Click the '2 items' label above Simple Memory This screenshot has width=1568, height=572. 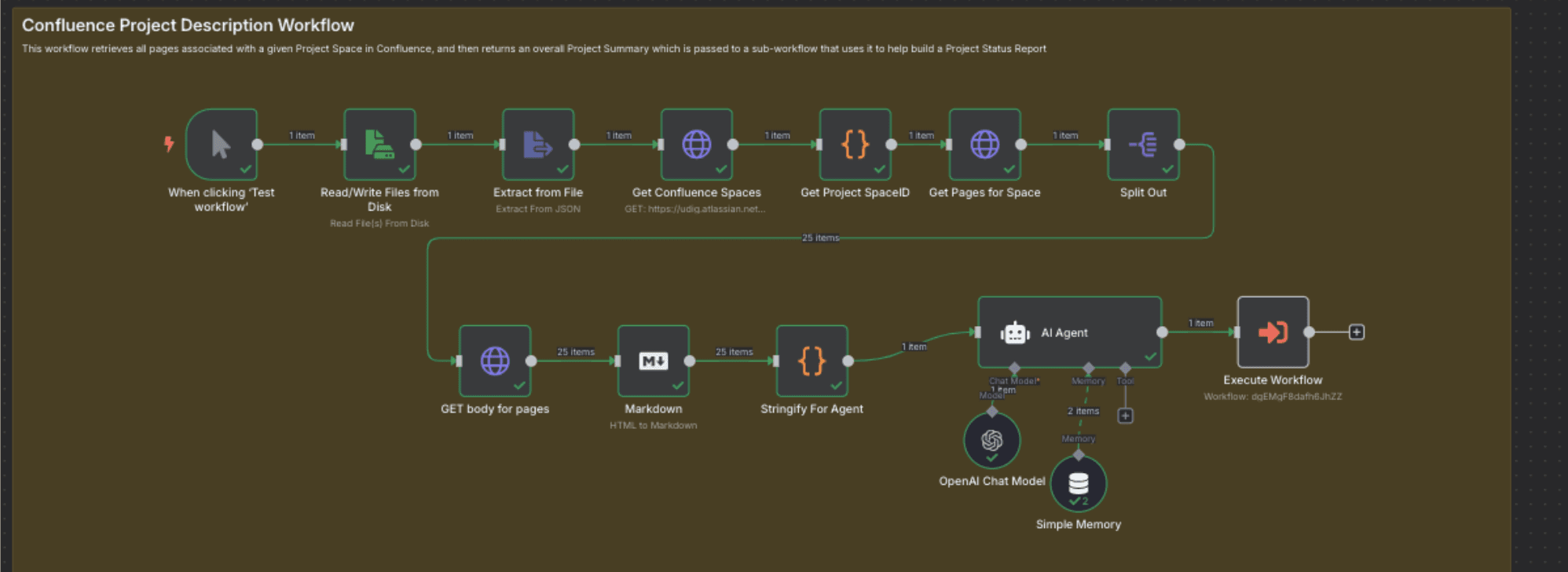[1083, 412]
